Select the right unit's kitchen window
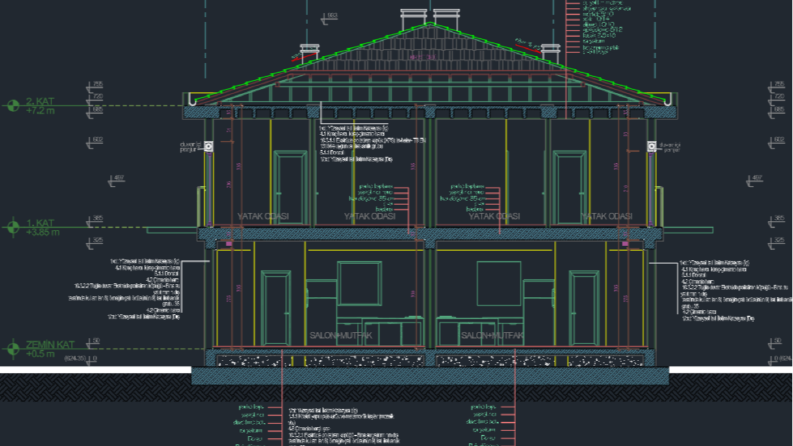 (499, 283)
